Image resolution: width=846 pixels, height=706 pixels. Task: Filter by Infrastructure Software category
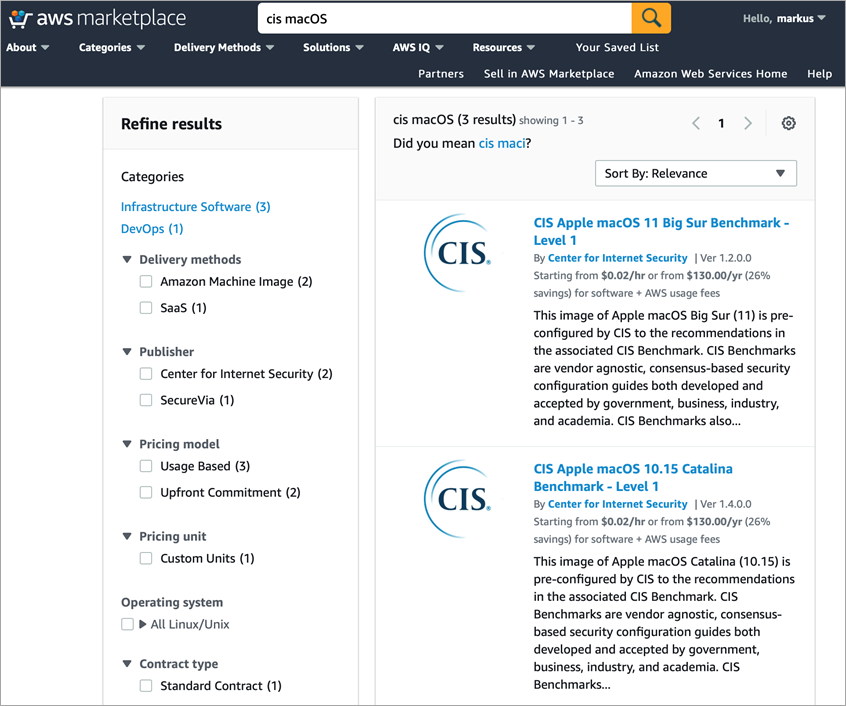click(x=195, y=207)
